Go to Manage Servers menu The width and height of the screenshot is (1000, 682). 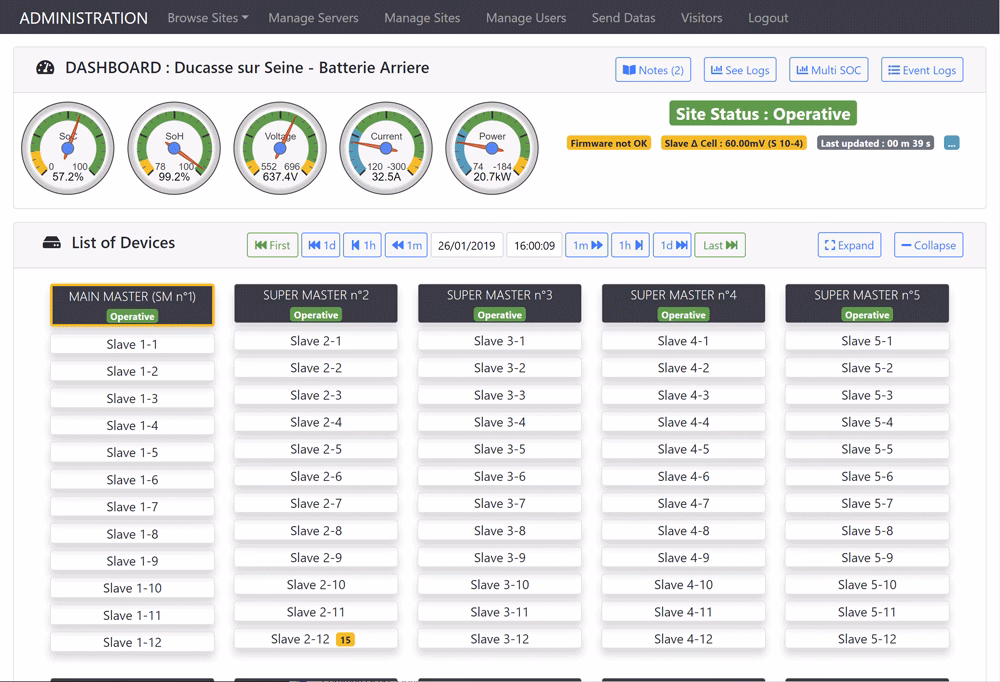[x=313, y=18]
